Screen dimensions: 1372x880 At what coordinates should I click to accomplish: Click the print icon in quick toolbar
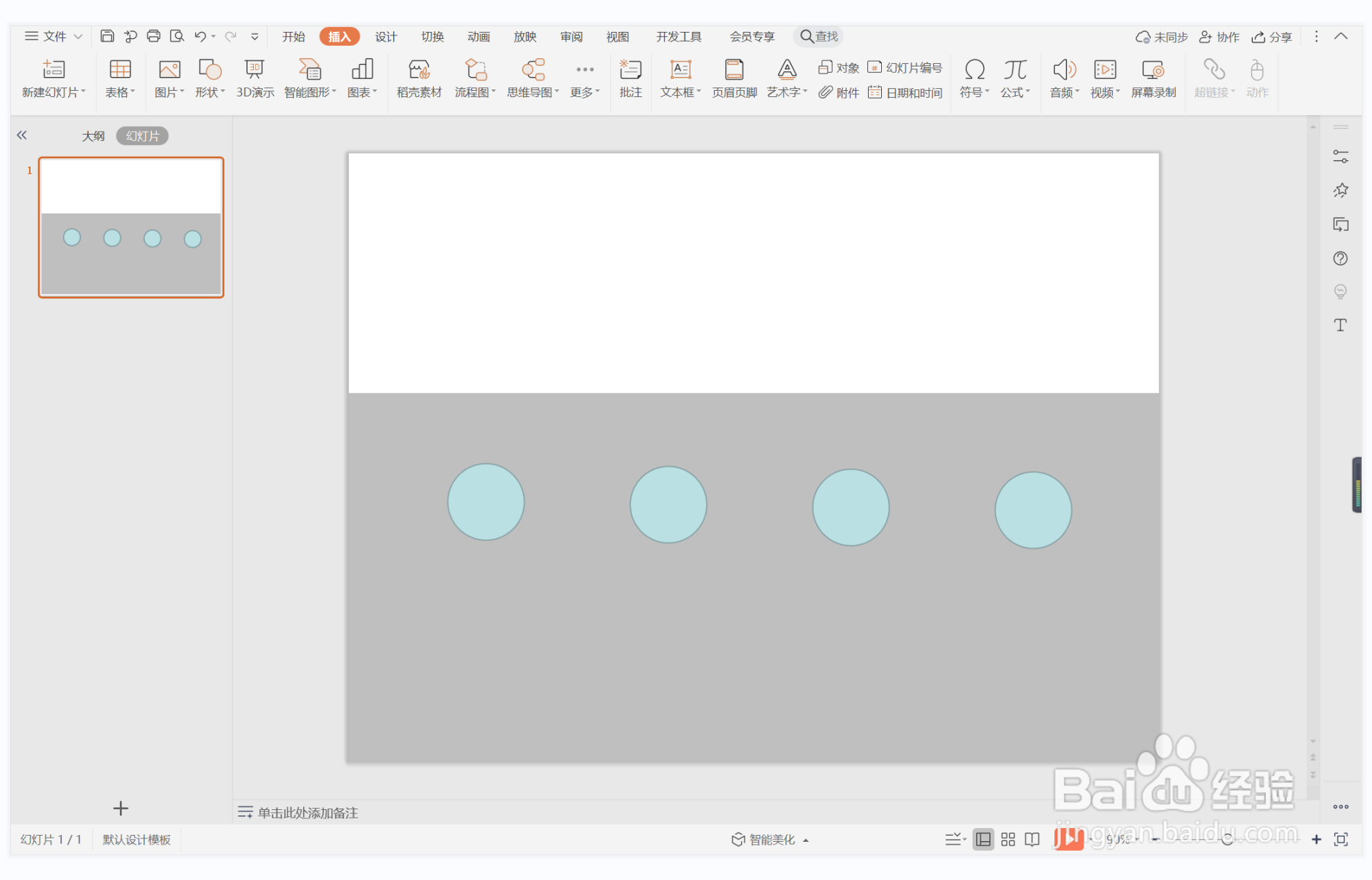pyautogui.click(x=153, y=36)
